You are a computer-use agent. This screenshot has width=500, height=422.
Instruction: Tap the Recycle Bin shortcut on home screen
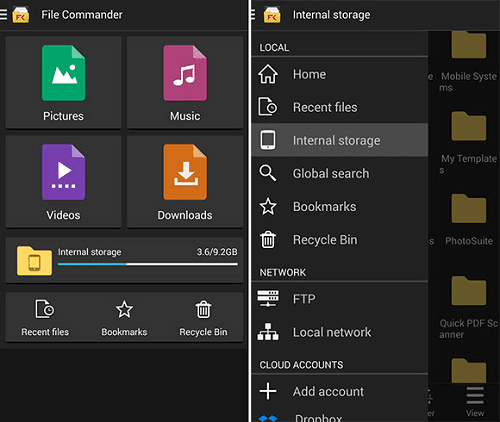pyautogui.click(x=203, y=318)
